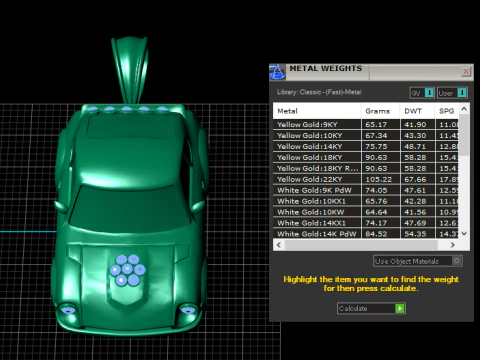This screenshot has height=360, width=480.
Task: Select the Yellow Gold:22KY row
Action: point(366,179)
